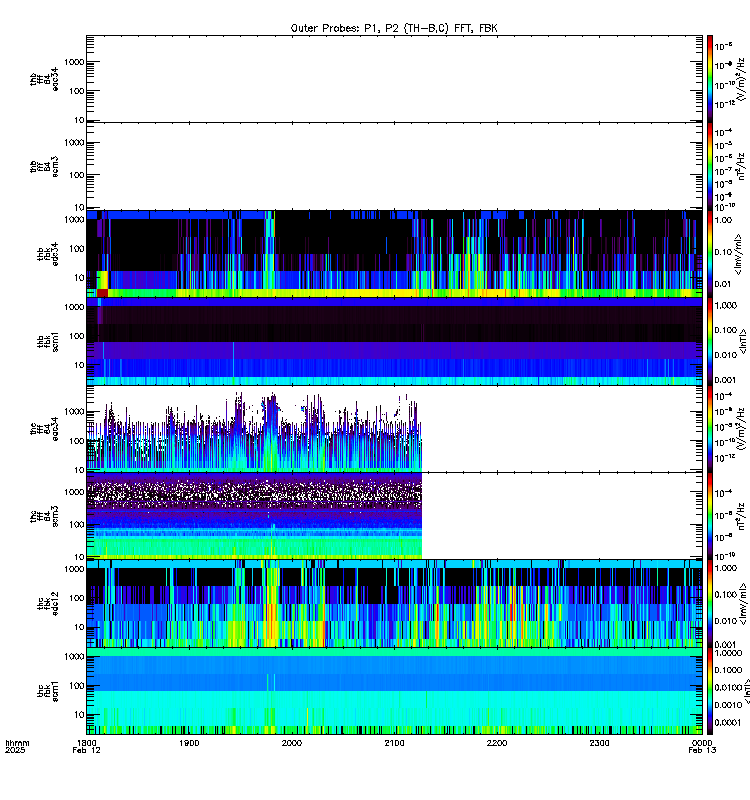Click the color bar beside thb fff scm3 panel

pyautogui.click(x=710, y=166)
